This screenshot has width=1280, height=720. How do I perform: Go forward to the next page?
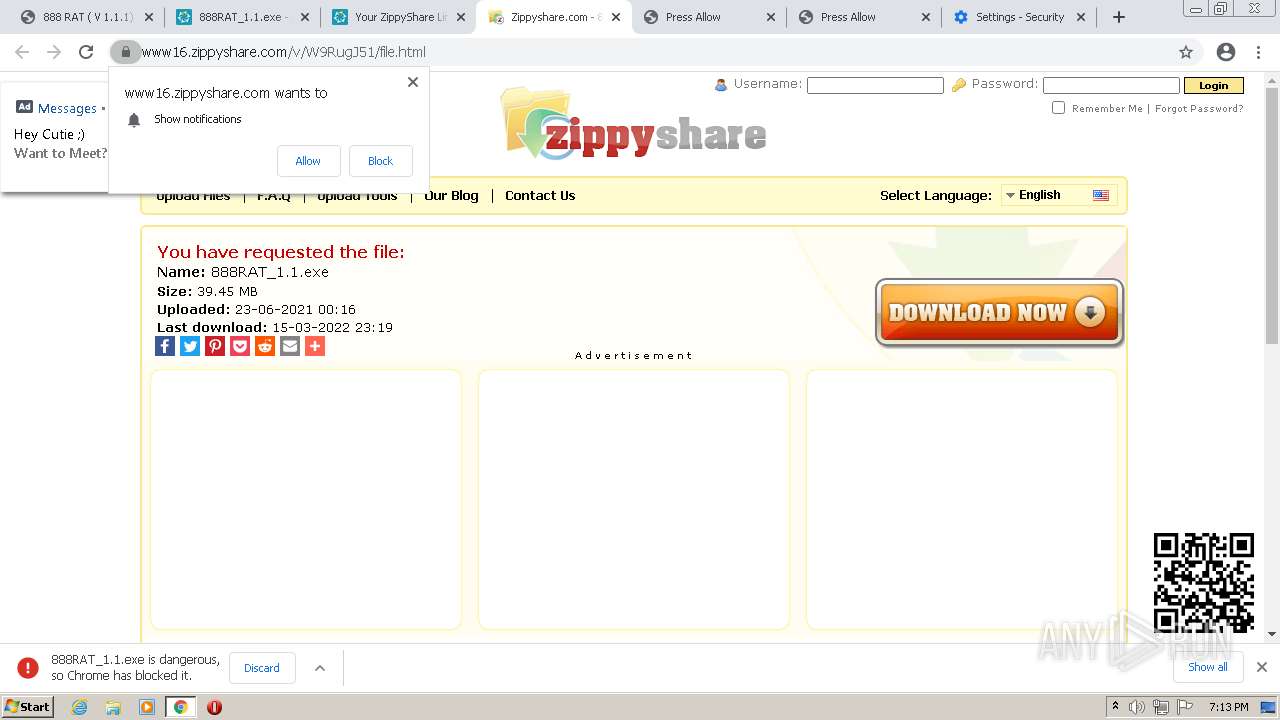click(x=54, y=52)
